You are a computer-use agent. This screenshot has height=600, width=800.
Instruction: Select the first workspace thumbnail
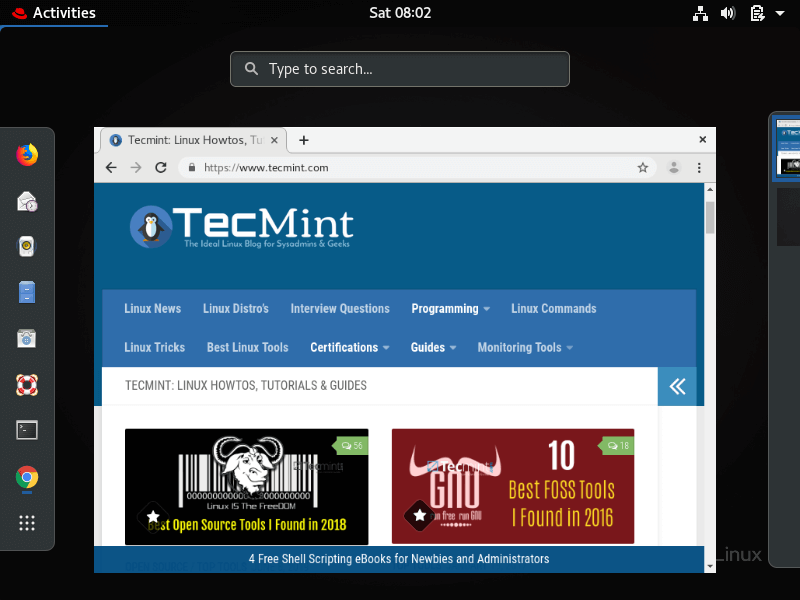click(x=787, y=148)
